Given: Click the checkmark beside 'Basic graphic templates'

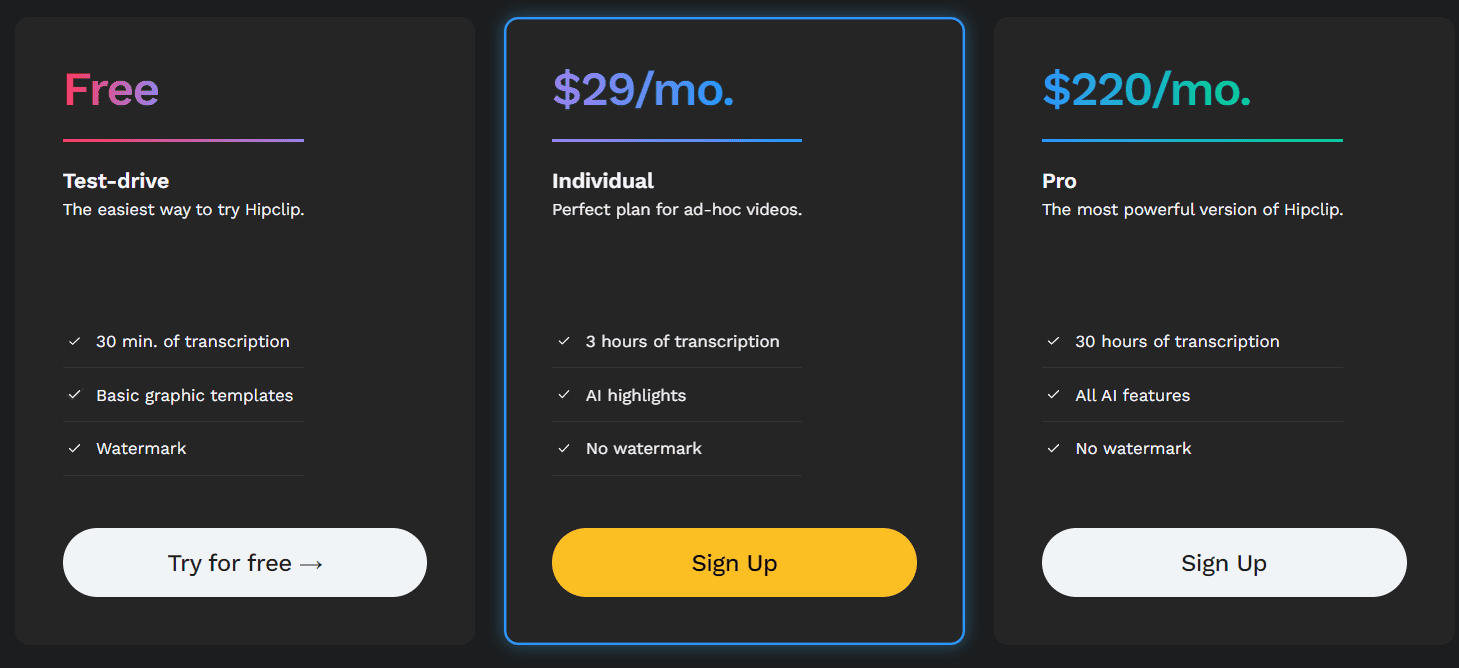Looking at the screenshot, I should (74, 394).
